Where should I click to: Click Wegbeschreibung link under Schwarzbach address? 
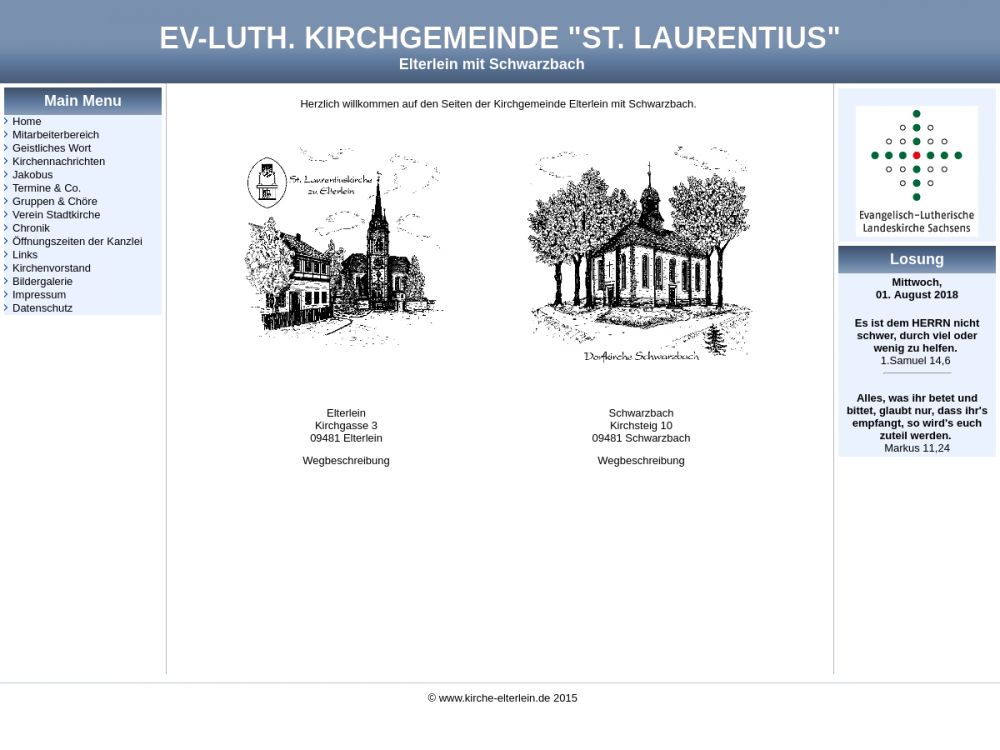pyautogui.click(x=641, y=461)
